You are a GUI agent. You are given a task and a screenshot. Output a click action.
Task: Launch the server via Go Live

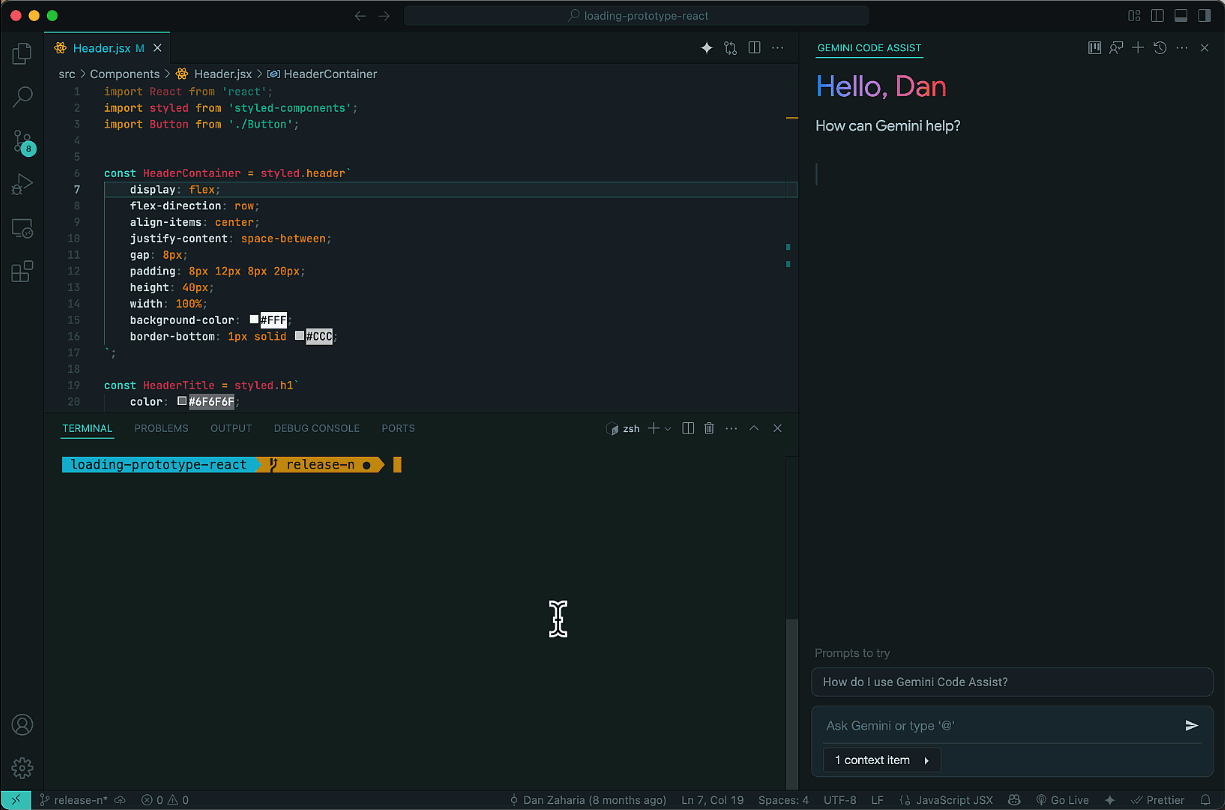pos(1063,799)
